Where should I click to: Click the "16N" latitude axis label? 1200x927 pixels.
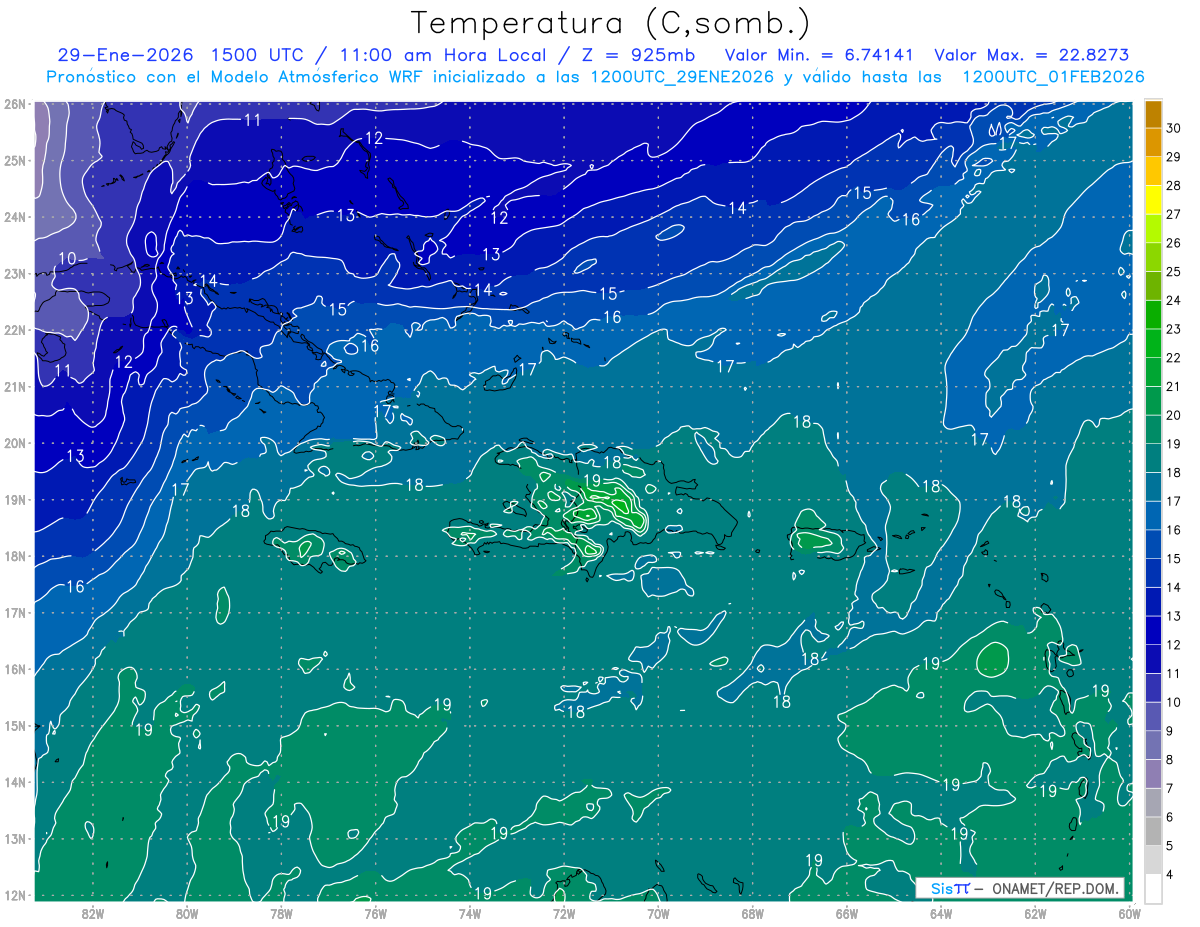14,669
